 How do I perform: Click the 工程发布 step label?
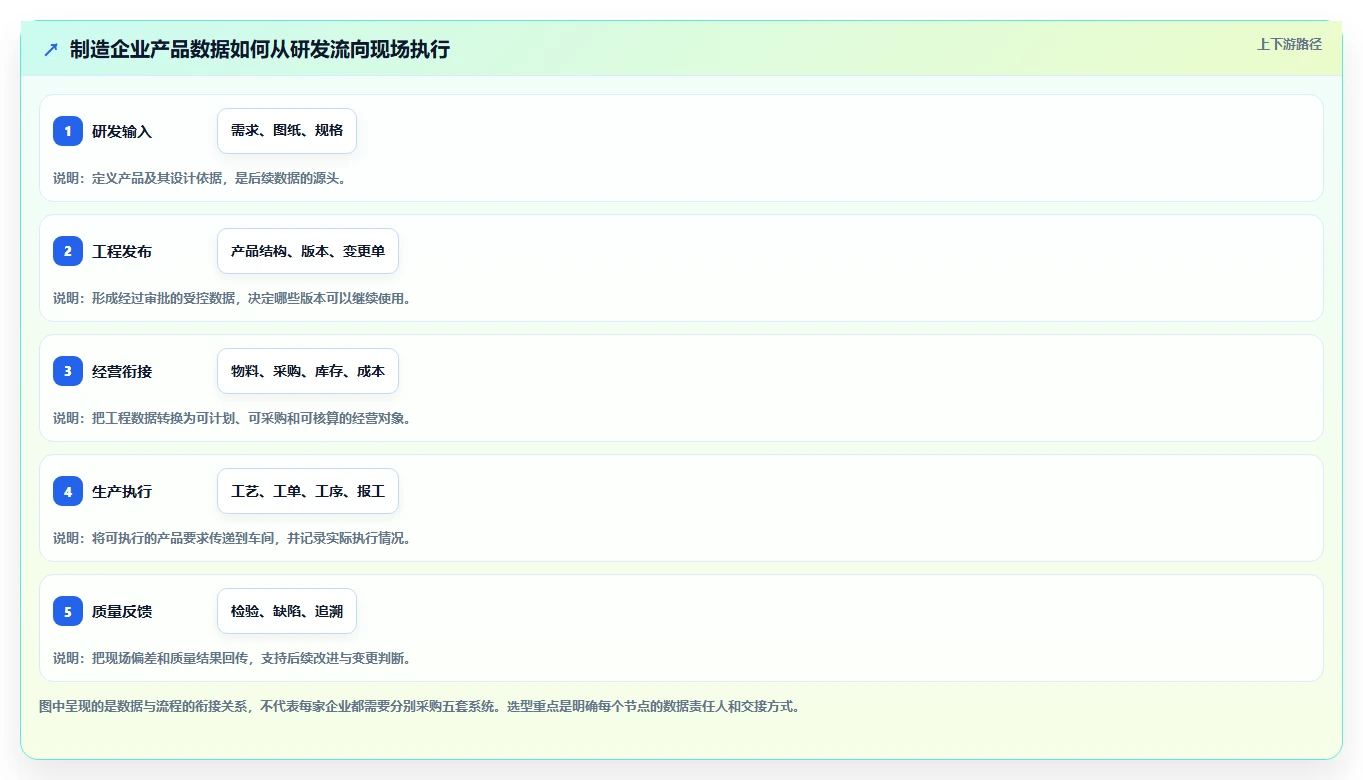click(x=122, y=251)
